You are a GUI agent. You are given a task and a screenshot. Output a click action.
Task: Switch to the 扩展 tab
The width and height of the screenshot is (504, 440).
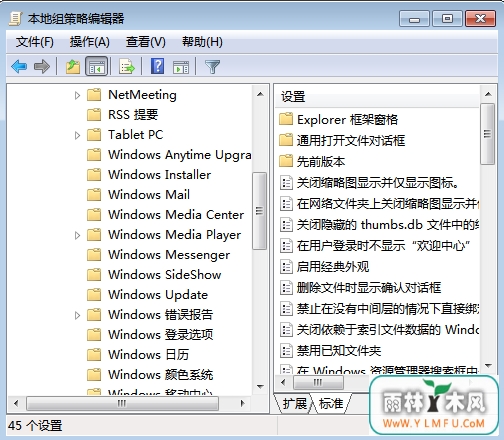click(295, 404)
